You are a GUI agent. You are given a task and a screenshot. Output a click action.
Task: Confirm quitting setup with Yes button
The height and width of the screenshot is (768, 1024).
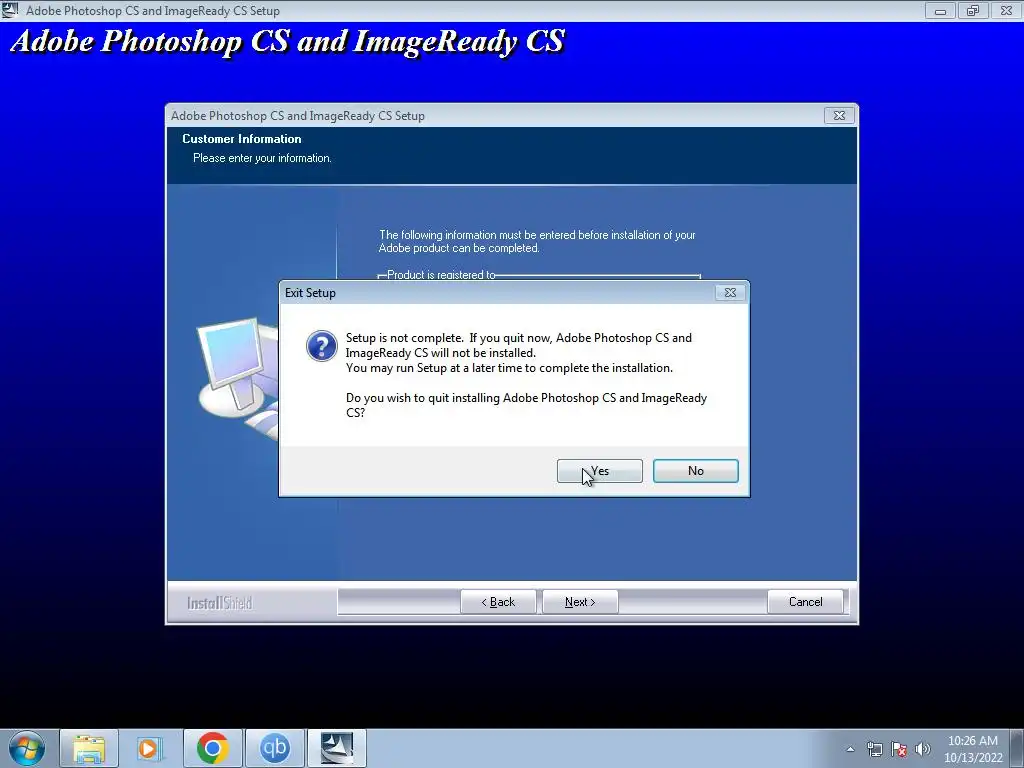[600, 471]
